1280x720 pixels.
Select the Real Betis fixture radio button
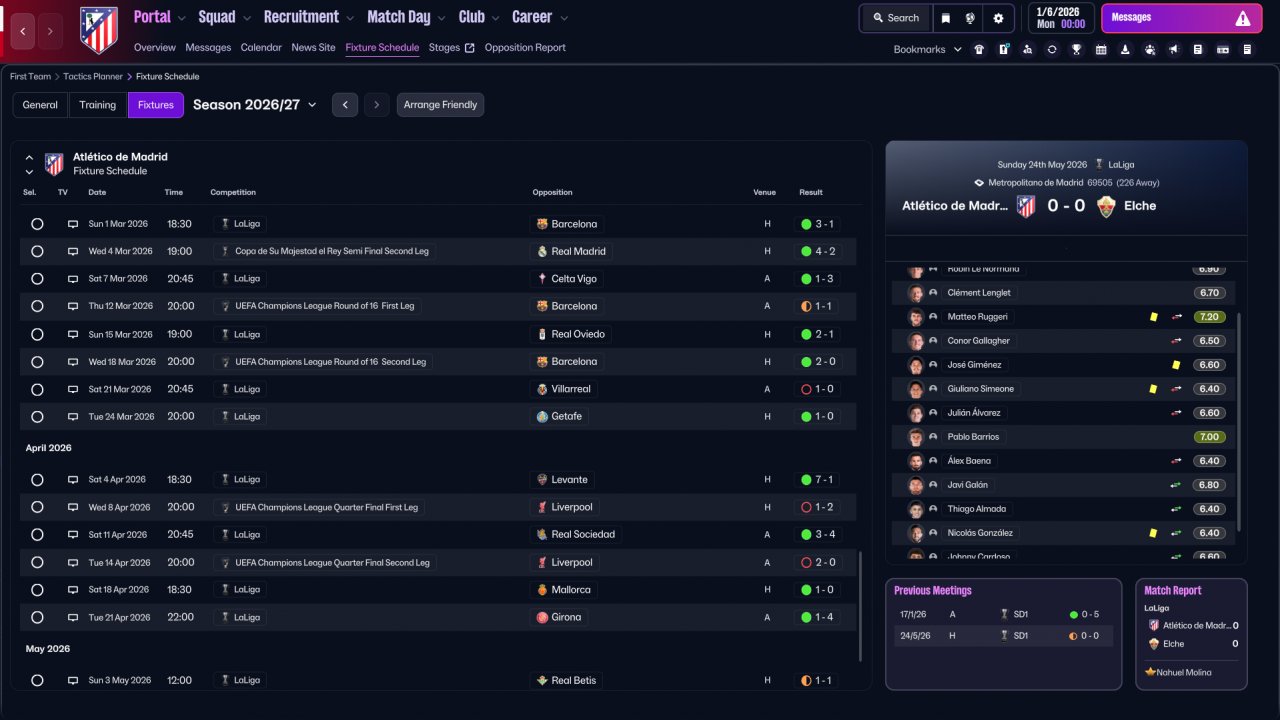(x=37, y=681)
